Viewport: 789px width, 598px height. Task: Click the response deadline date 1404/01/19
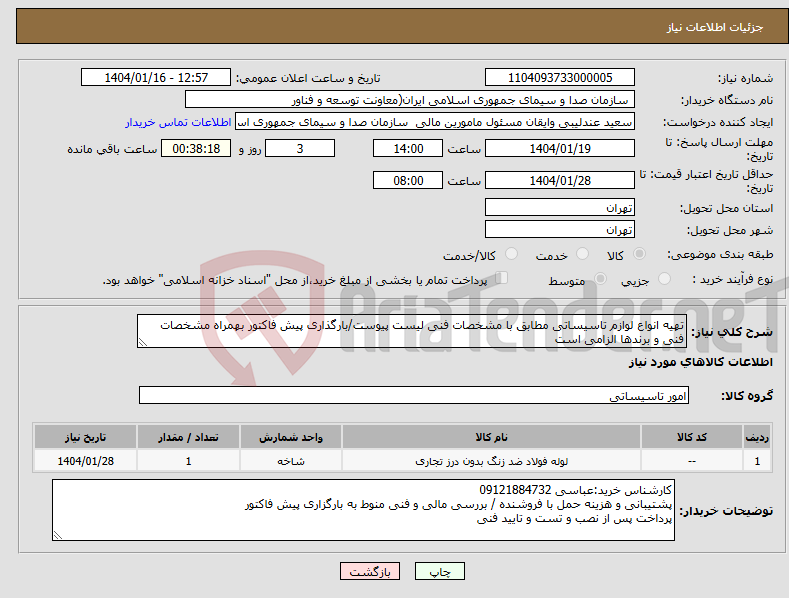pyautogui.click(x=560, y=148)
